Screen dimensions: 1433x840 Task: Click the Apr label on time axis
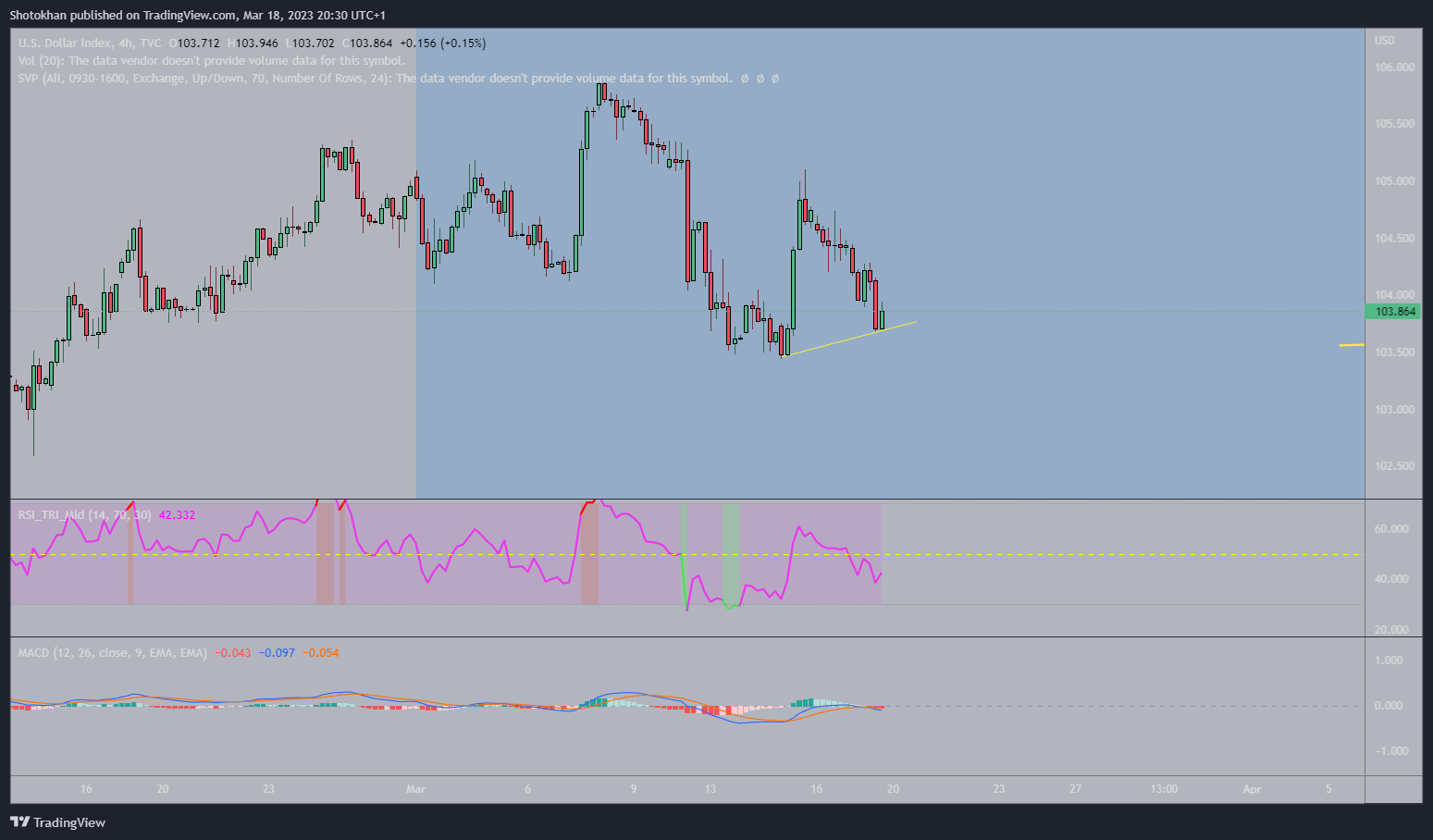pos(1252,789)
